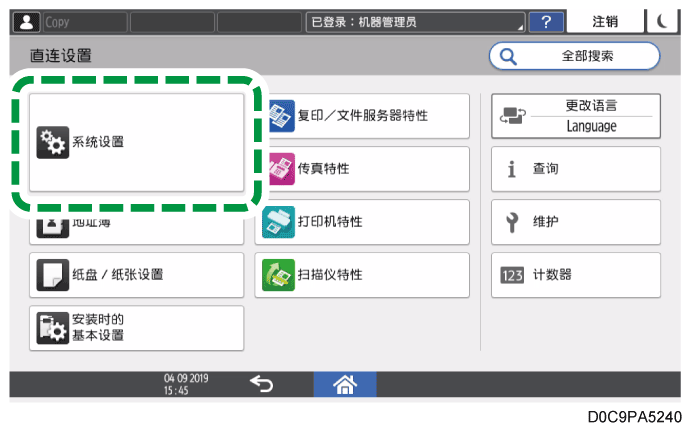Click the machine-with-gear icon for 安装时的基本设置
Viewport: 691px width, 427px height.
52,328
